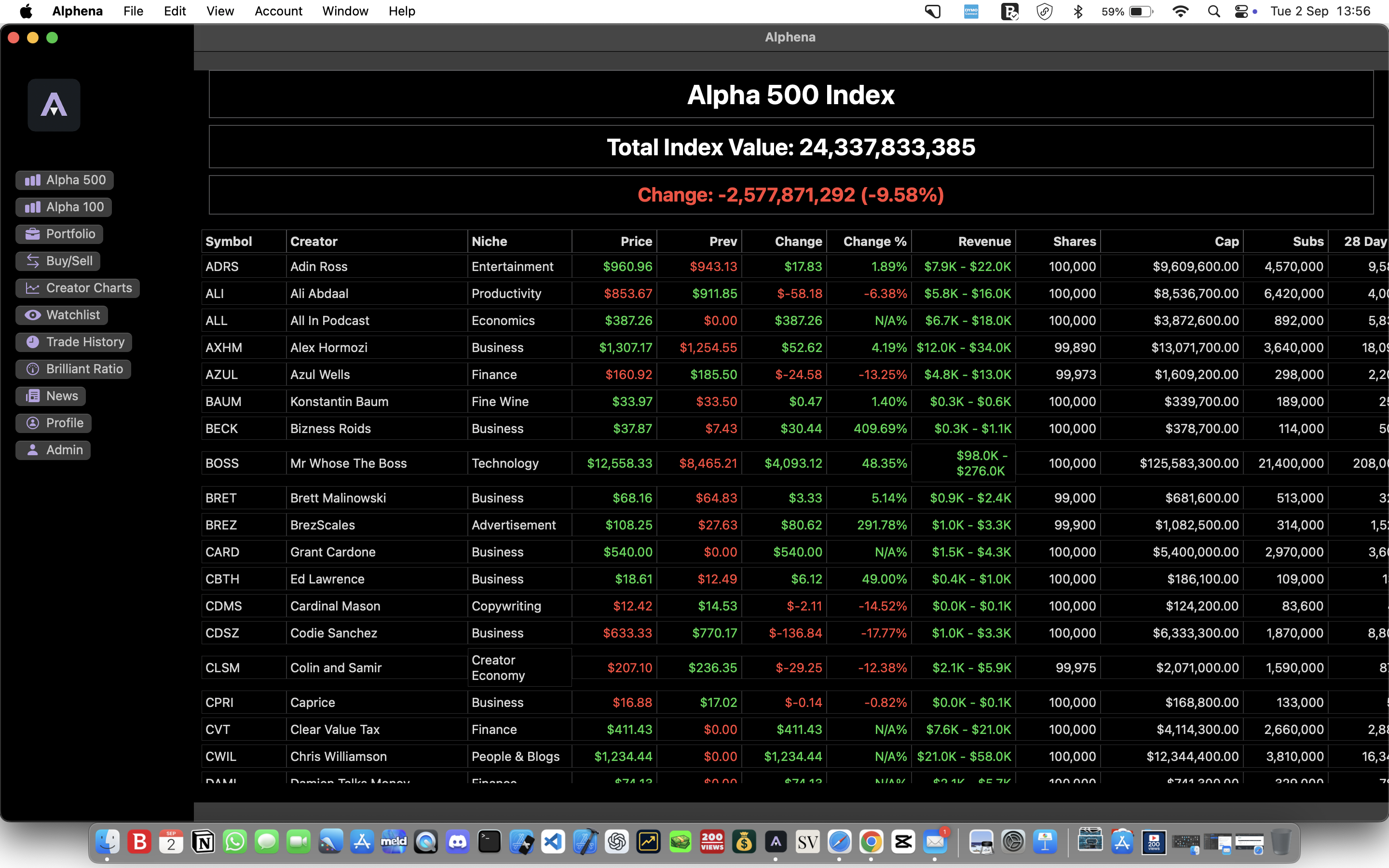Open Mail from the dock
The image size is (1389, 868).
pyautogui.click(x=935, y=842)
